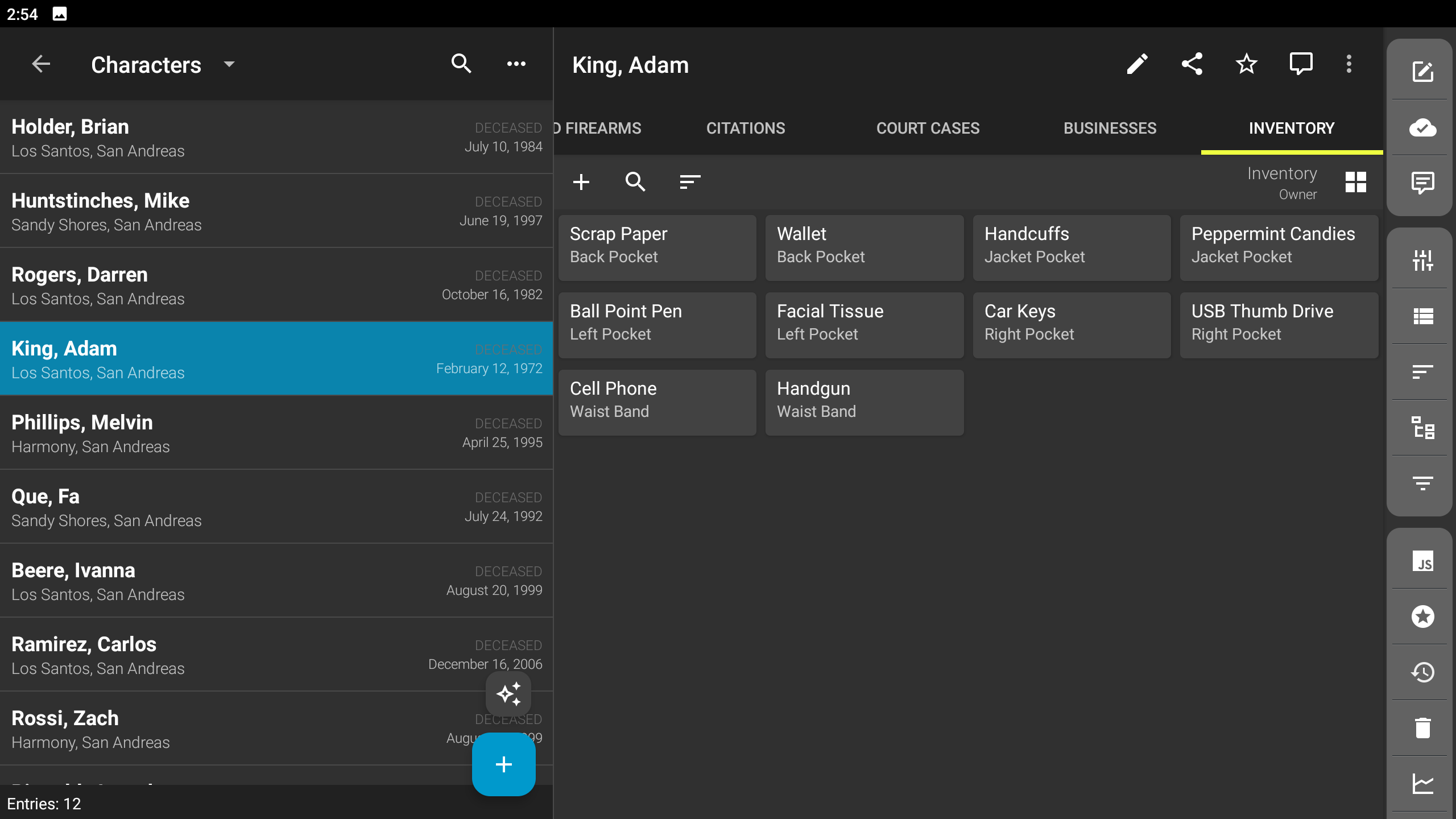Open the history clock icon in sidebar
The image size is (1456, 819).
1422,672
